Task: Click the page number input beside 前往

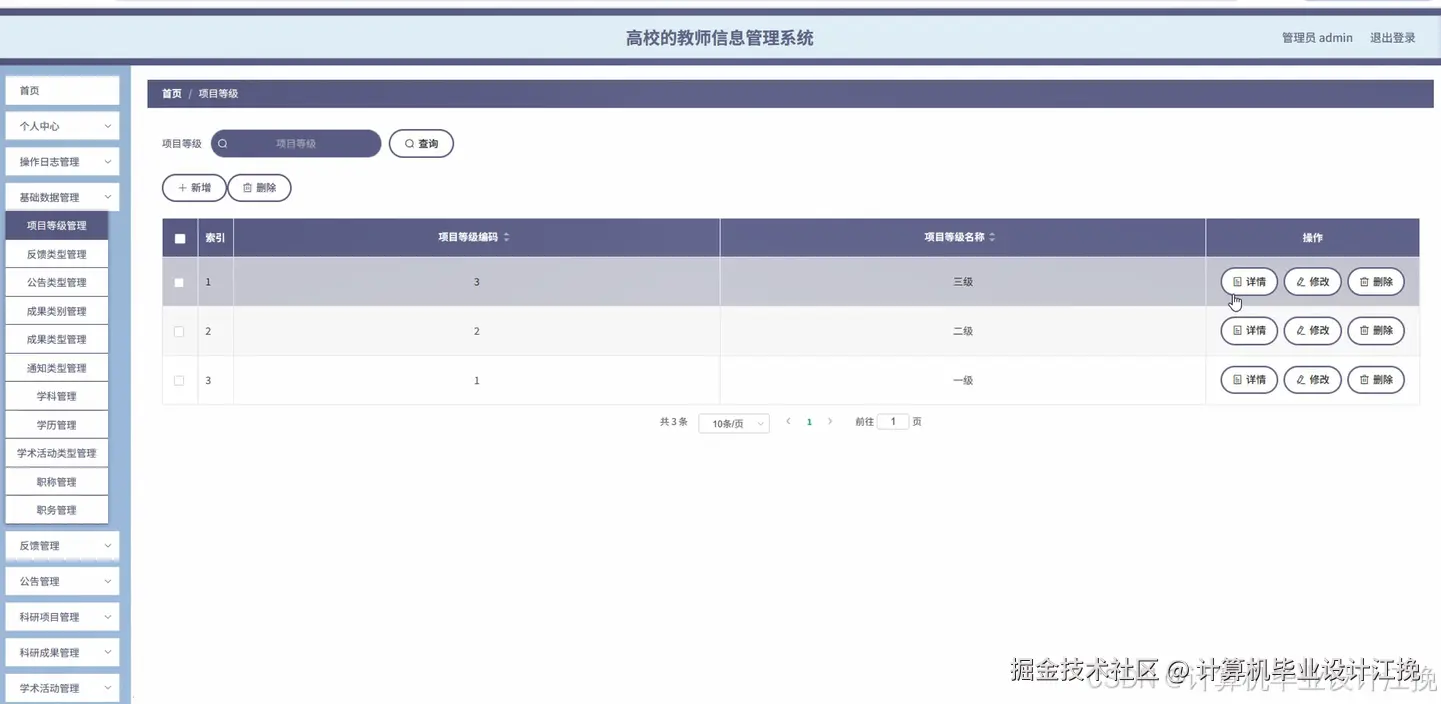Action: pos(893,421)
